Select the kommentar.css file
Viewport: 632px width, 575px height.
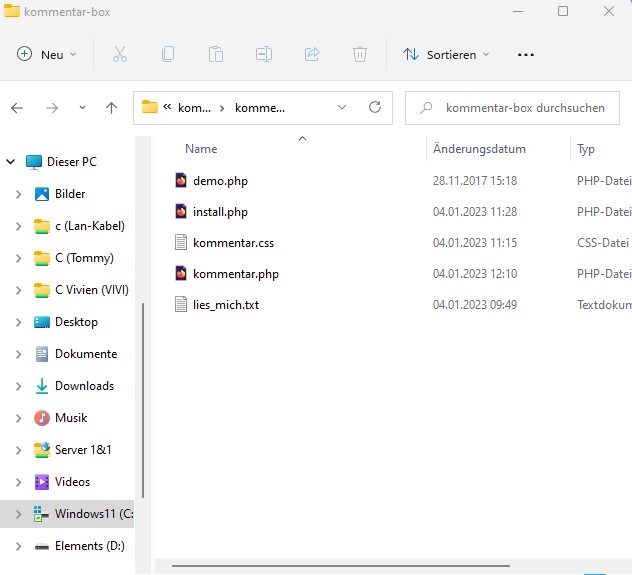(x=233, y=242)
